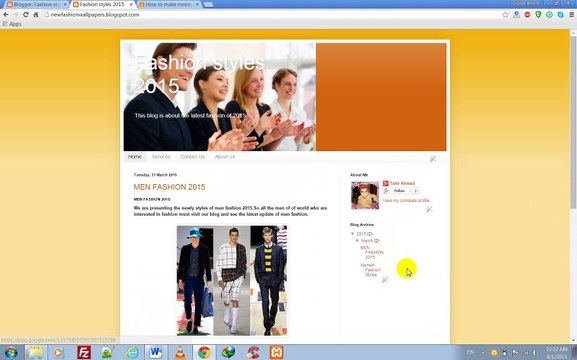Click the Google+ Follow button
The height and width of the screenshot is (360, 577).
(399, 191)
